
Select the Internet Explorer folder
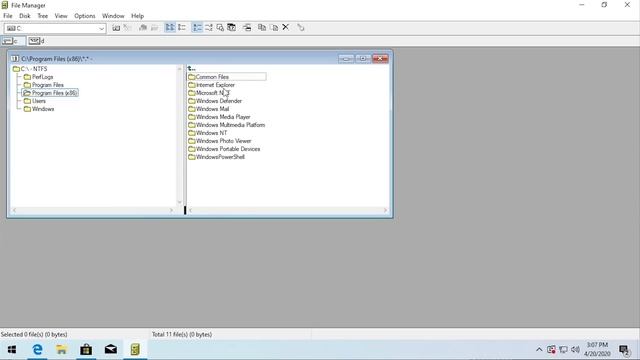coord(211,85)
